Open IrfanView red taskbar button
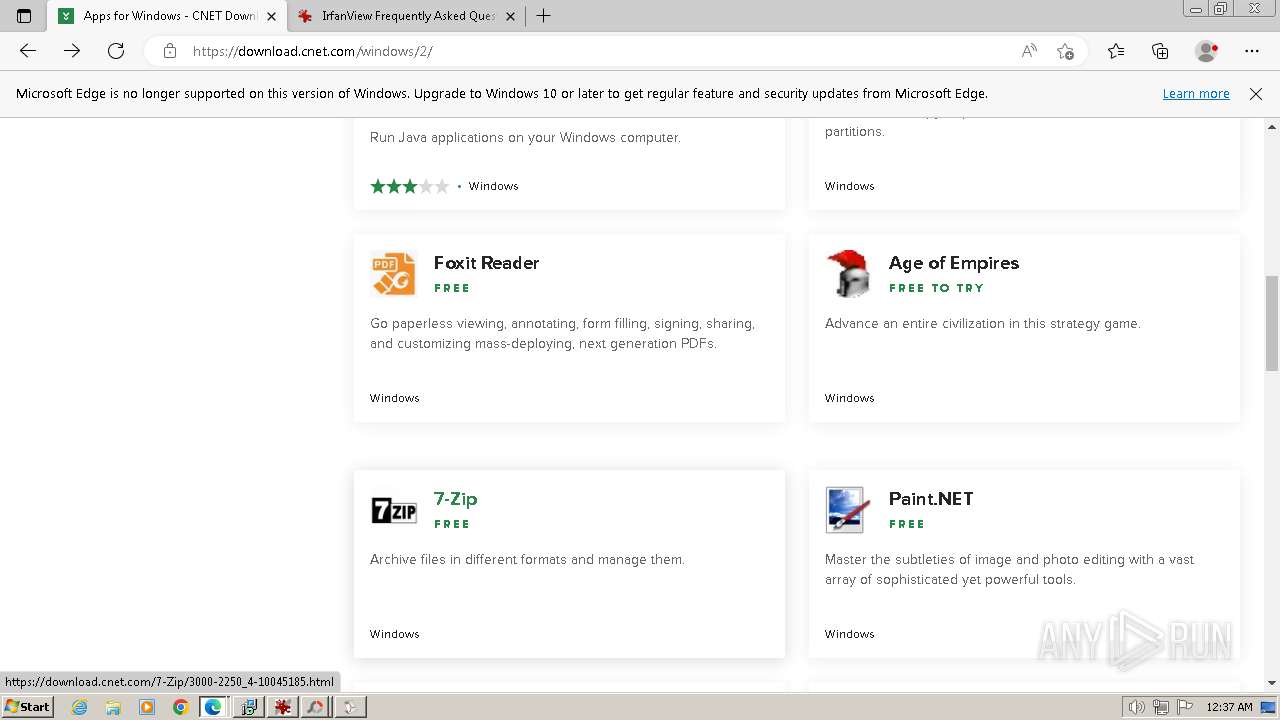 282,707
